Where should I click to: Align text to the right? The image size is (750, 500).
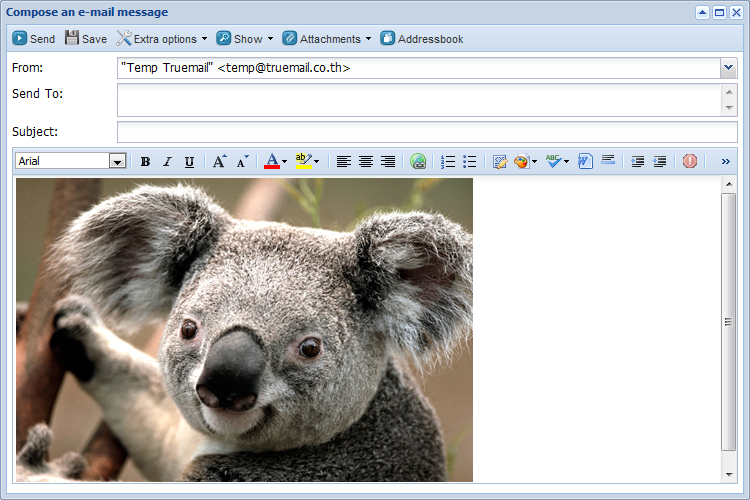pyautogui.click(x=388, y=162)
